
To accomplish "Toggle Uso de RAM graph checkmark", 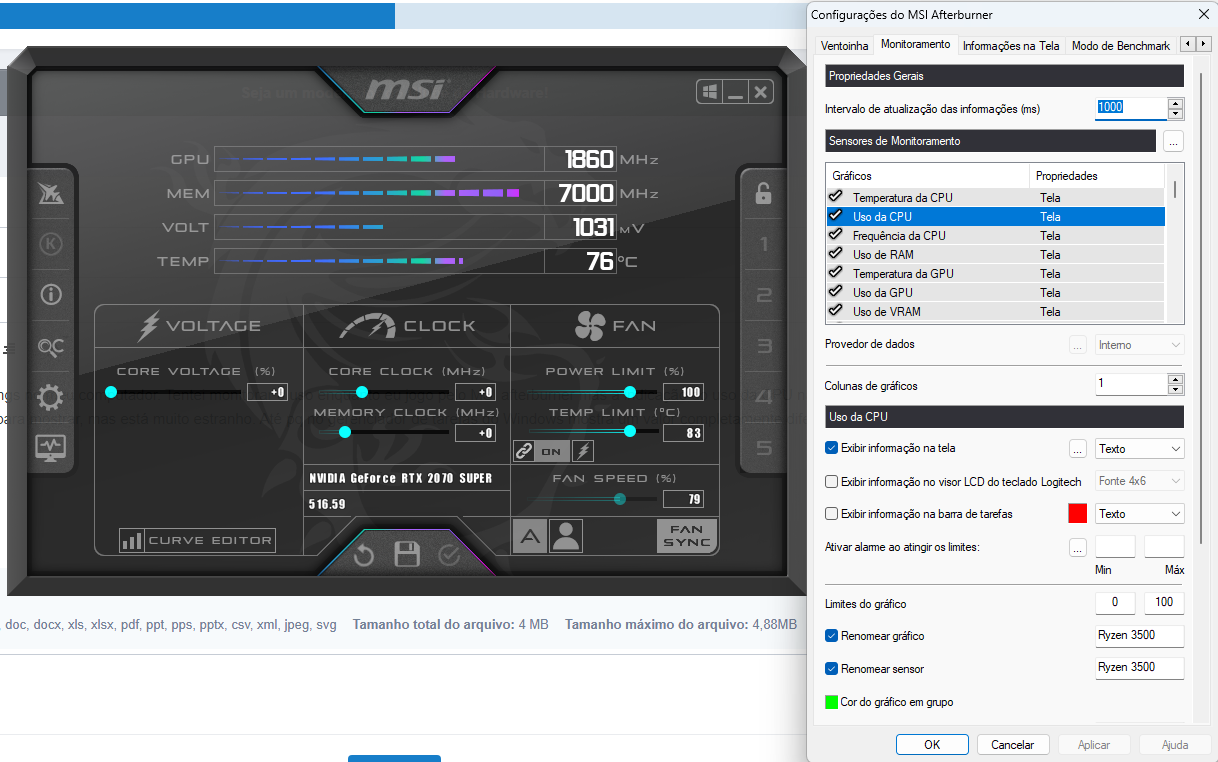I will (835, 254).
